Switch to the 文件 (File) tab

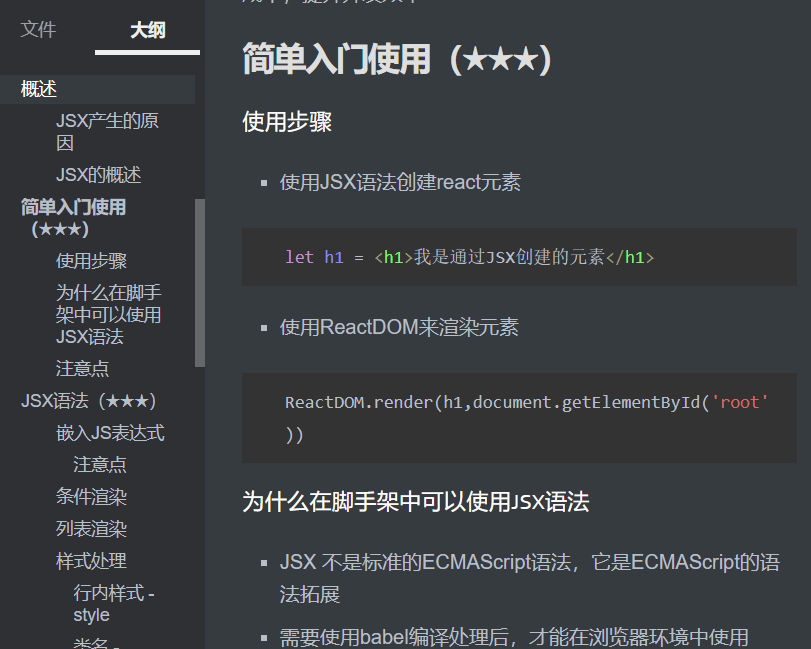(x=38, y=30)
